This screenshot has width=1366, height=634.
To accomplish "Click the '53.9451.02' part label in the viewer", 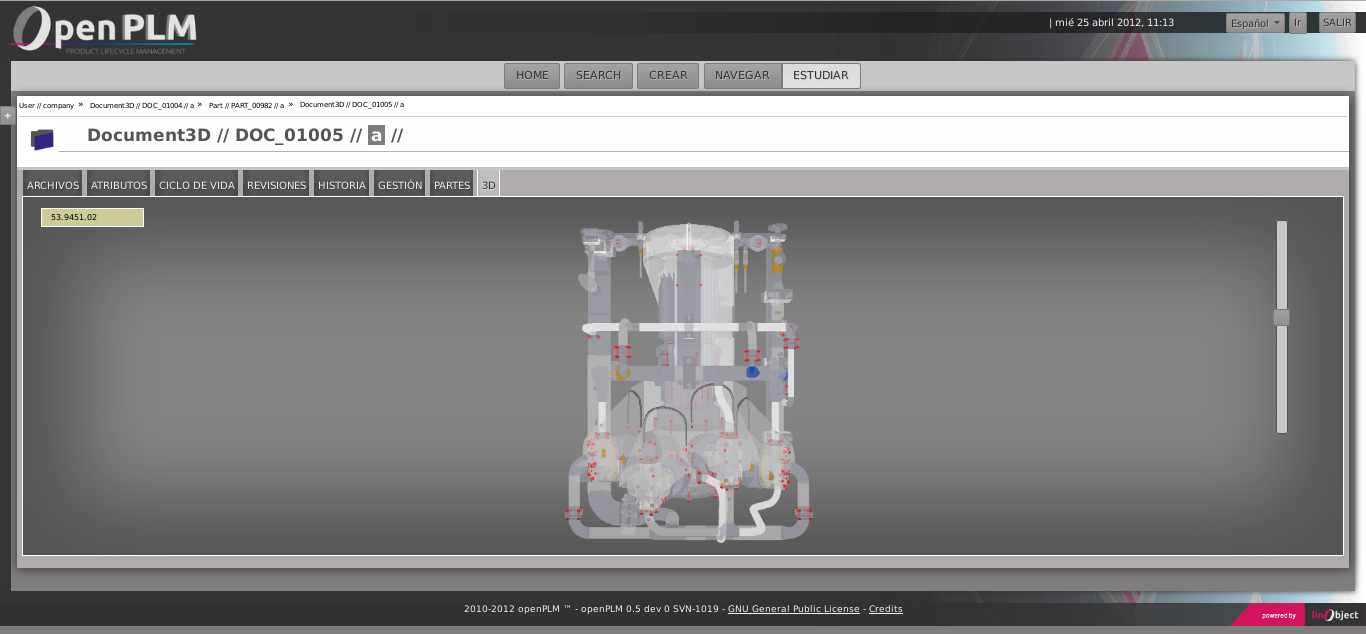I will click(92, 217).
